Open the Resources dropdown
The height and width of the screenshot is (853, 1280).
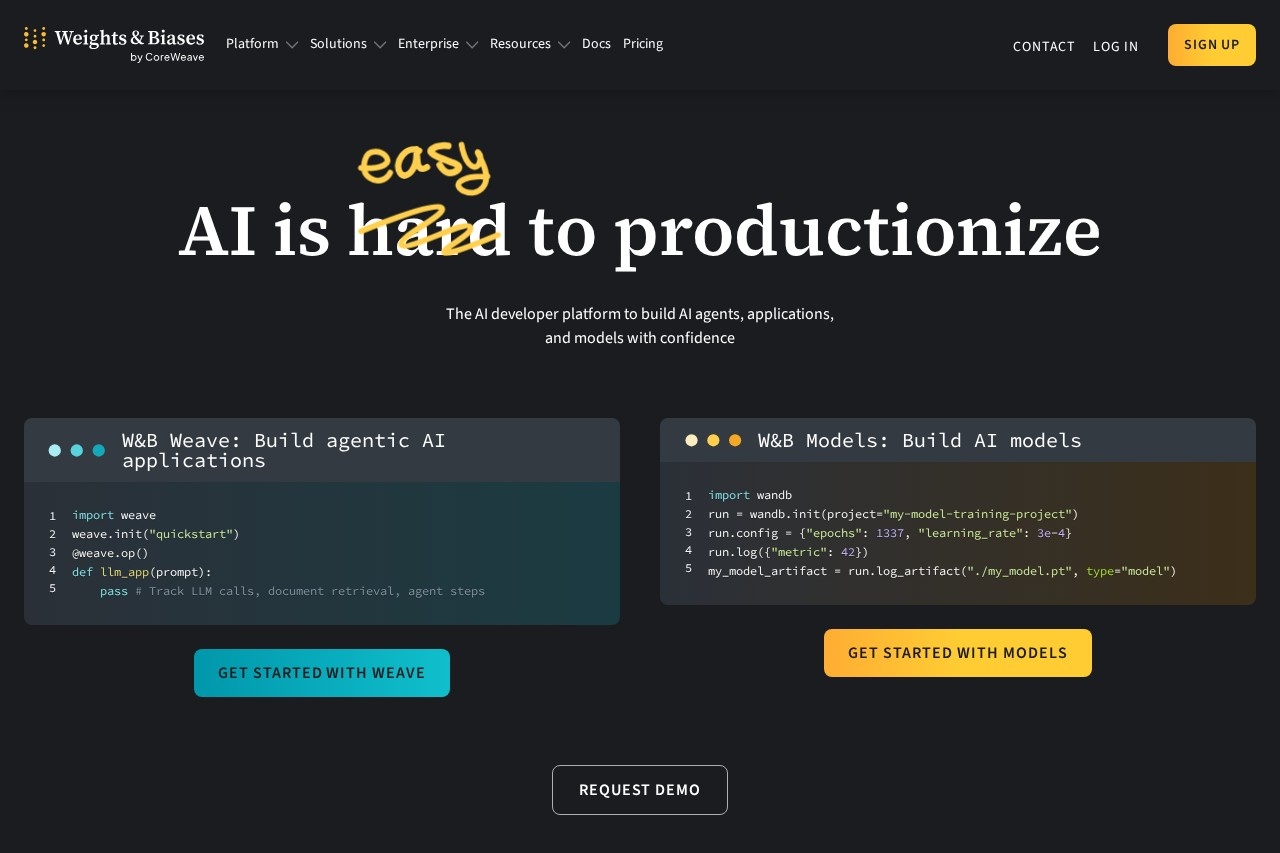coord(530,44)
